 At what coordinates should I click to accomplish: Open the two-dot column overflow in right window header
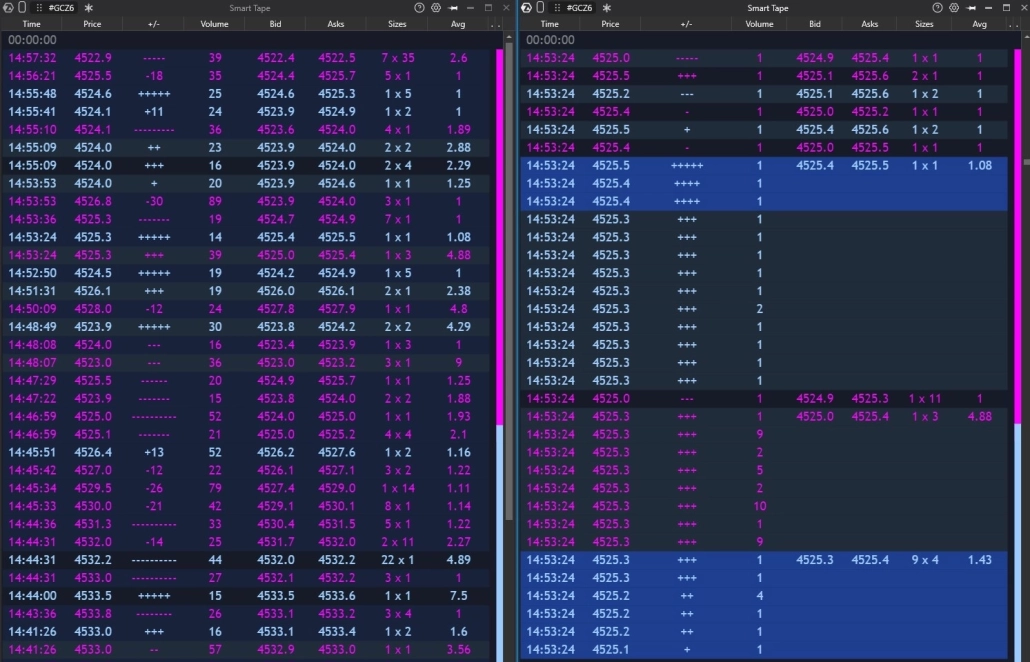(x=1013, y=24)
